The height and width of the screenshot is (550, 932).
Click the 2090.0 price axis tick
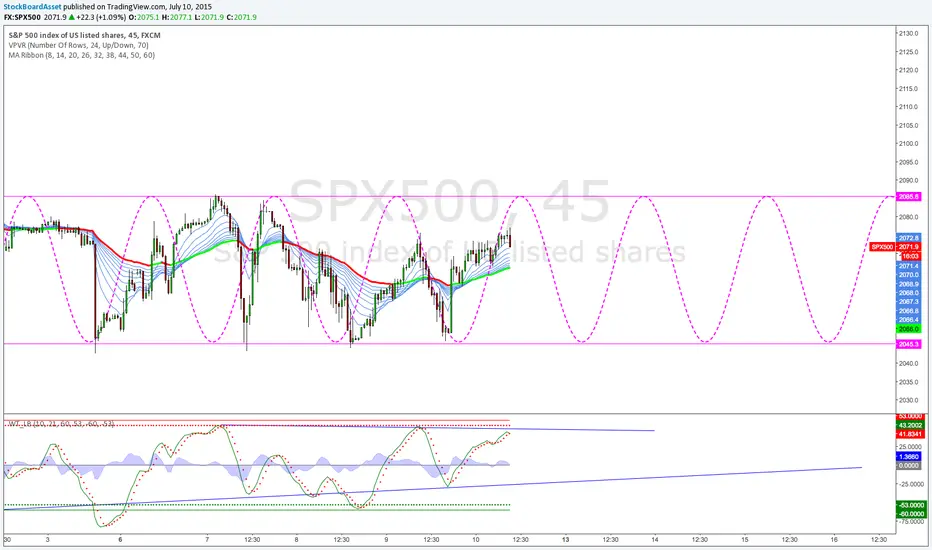click(x=910, y=180)
